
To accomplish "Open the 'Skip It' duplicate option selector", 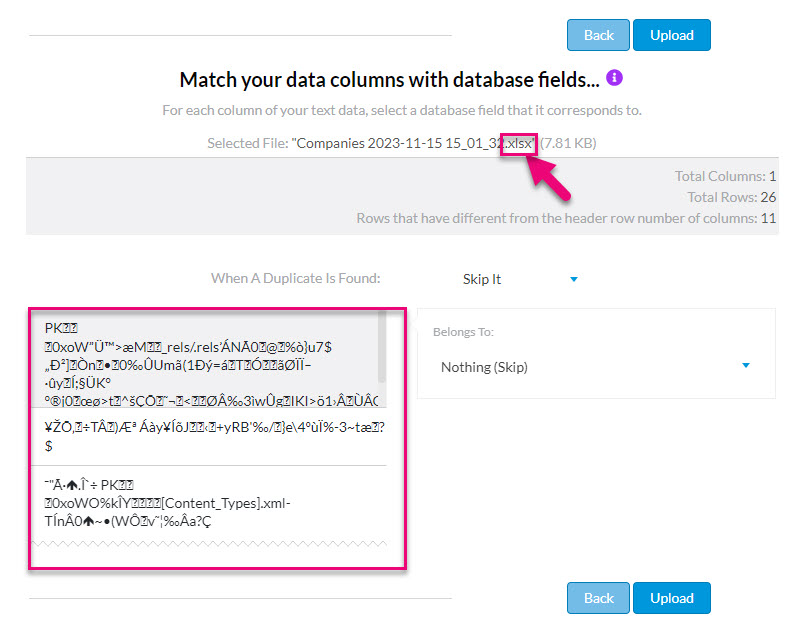I will pos(483,279).
